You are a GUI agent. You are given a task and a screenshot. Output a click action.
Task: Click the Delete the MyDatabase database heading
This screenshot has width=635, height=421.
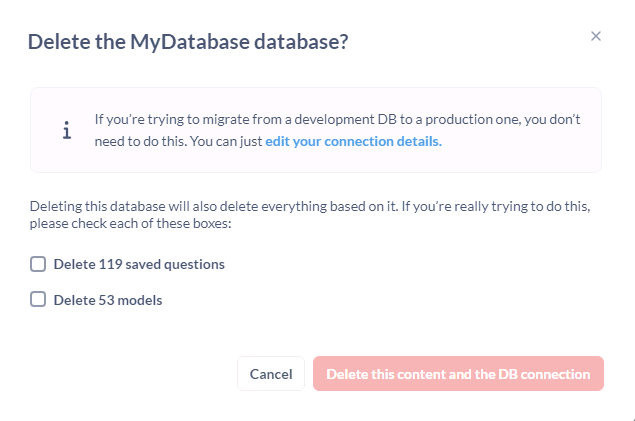point(188,42)
